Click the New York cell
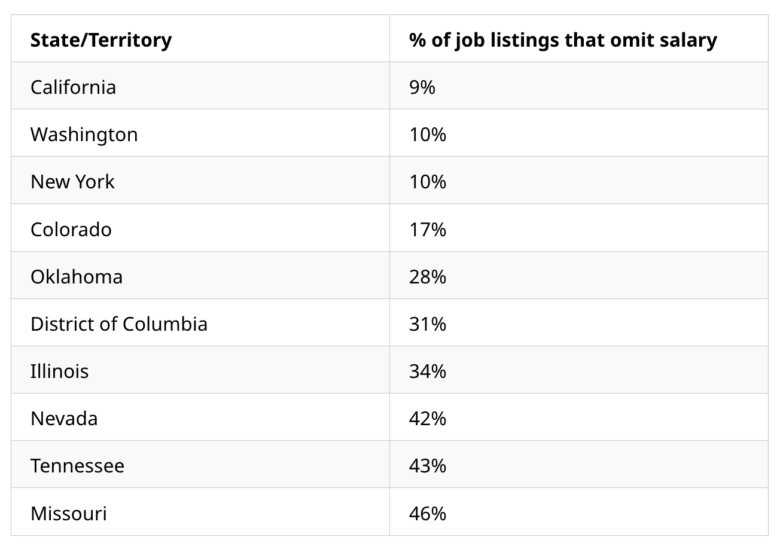Viewport: 780px width, 543px height. [72, 182]
